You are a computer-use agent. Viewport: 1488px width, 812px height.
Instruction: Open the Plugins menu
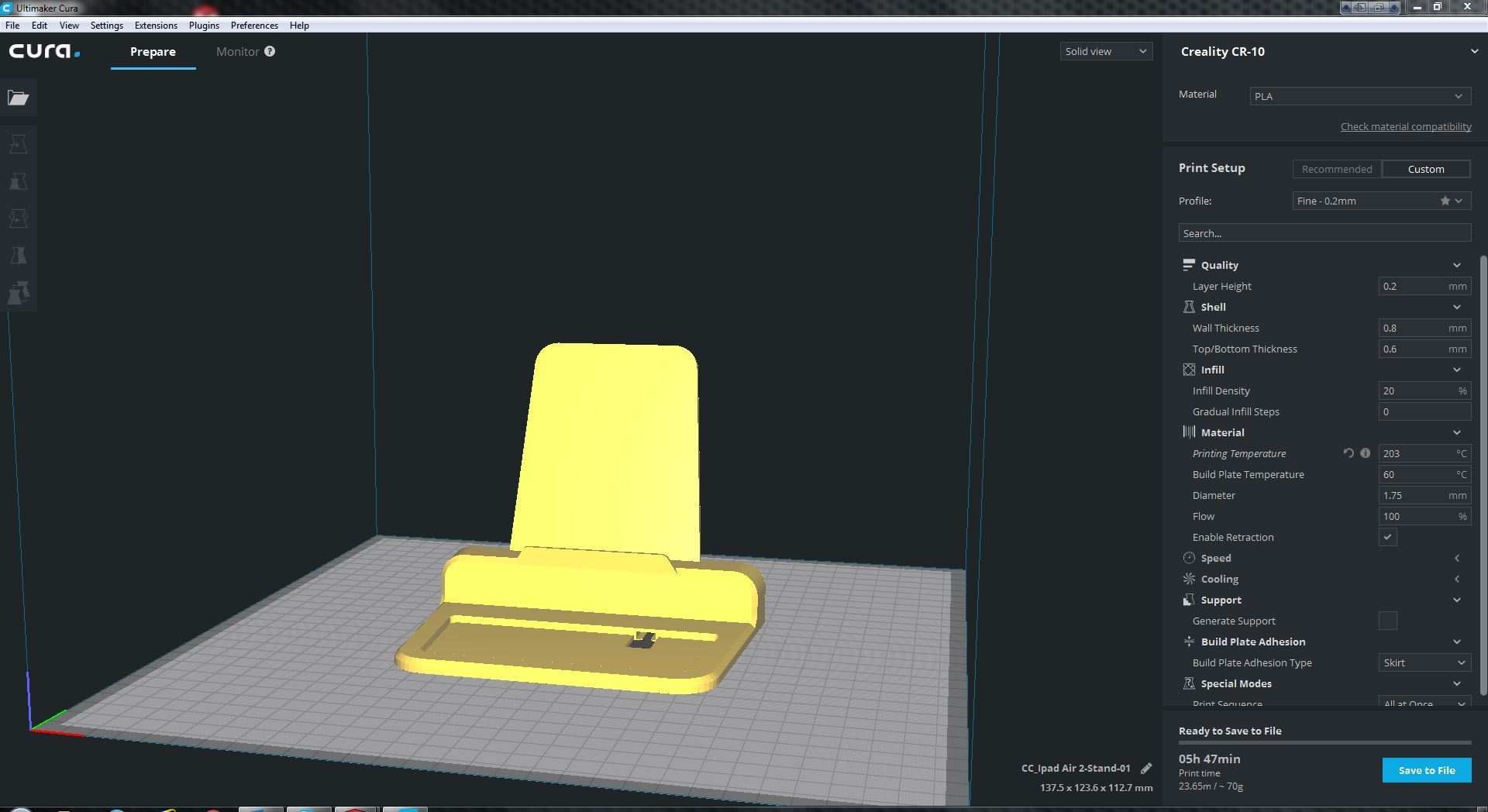(204, 26)
